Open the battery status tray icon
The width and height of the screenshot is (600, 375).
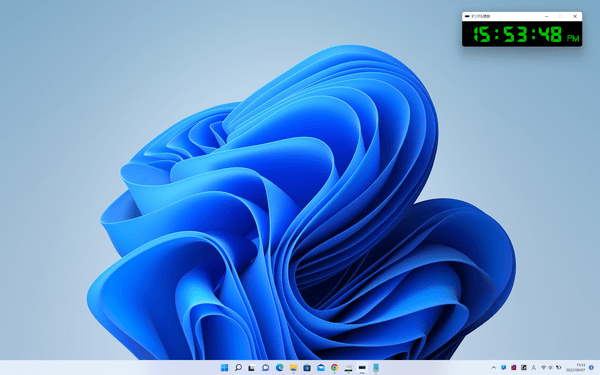[559, 368]
